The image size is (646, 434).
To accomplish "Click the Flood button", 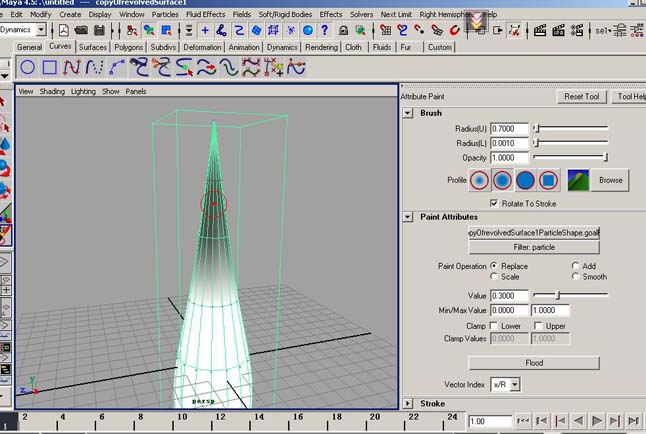I will click(534, 363).
